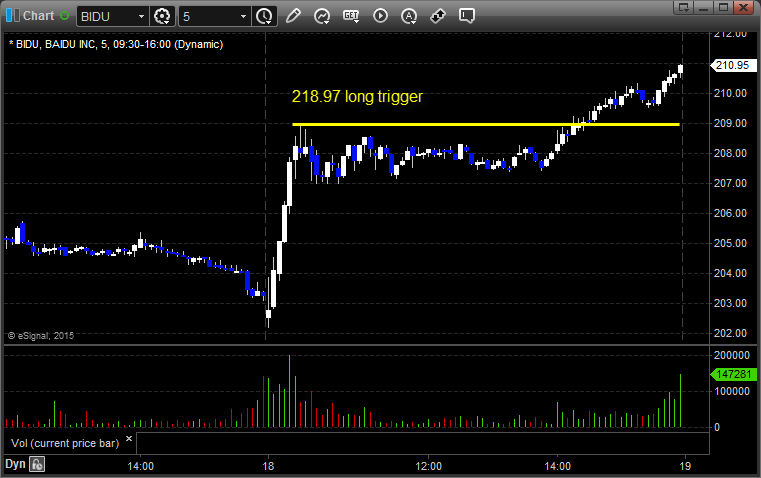The image size is (761, 478).
Task: Click the 200000 volume axis label
Action: [732, 355]
